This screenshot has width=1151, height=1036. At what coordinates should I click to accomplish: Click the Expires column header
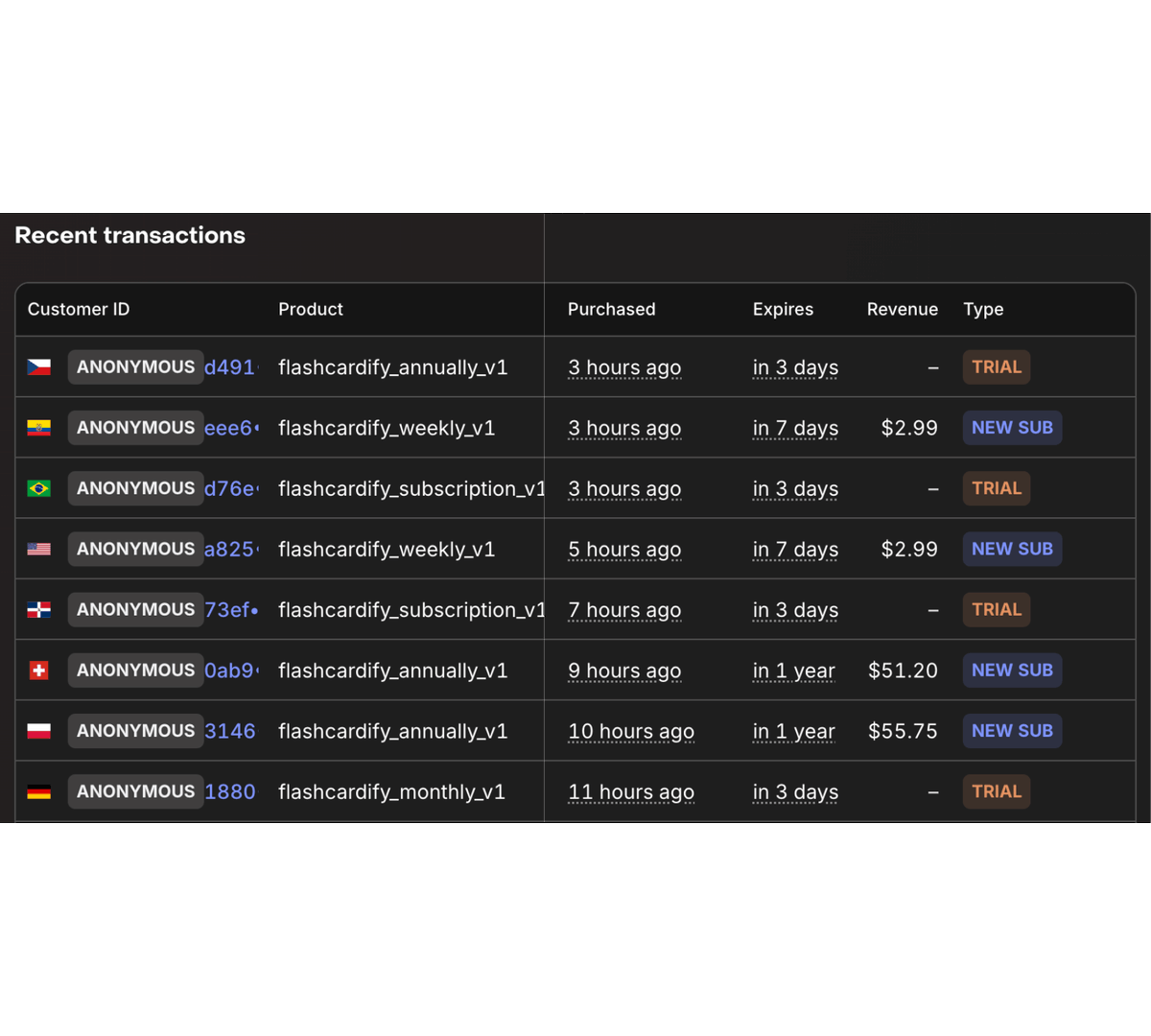(x=783, y=309)
